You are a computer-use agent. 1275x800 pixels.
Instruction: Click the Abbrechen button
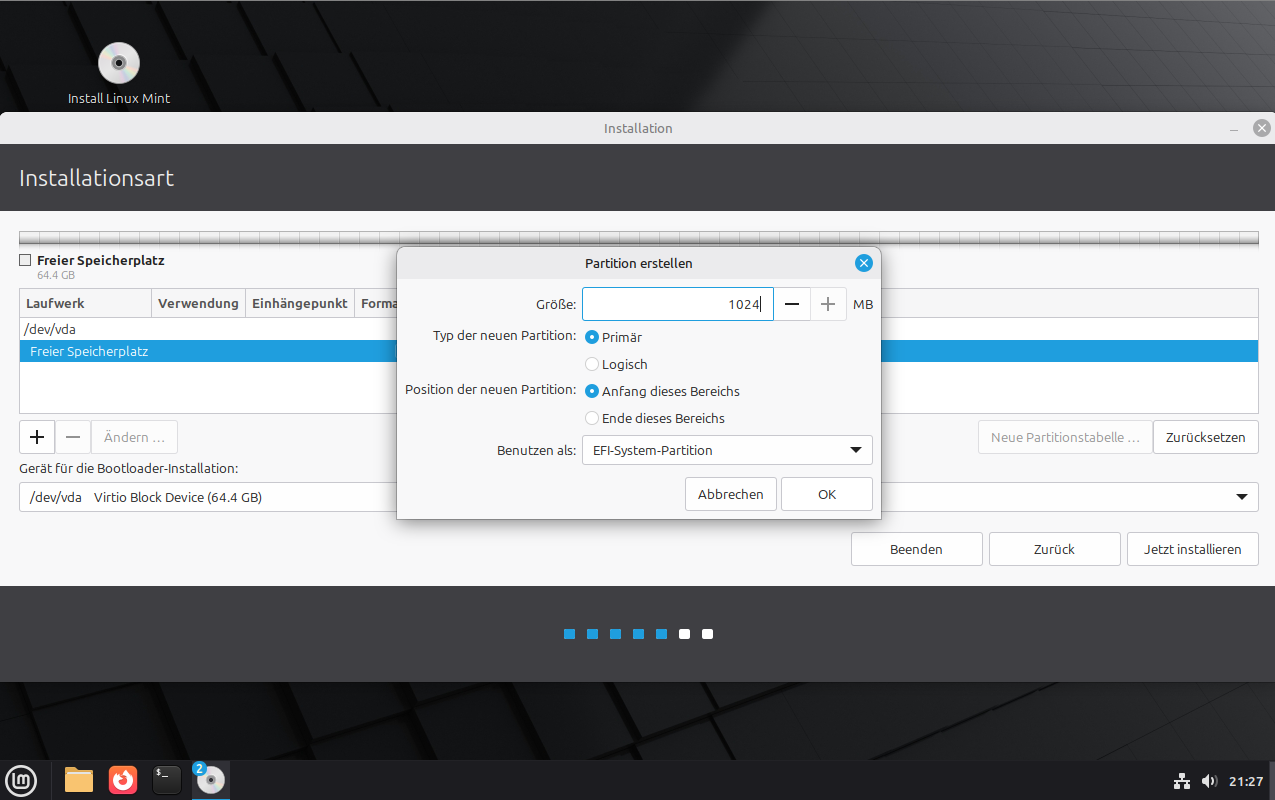tap(730, 494)
